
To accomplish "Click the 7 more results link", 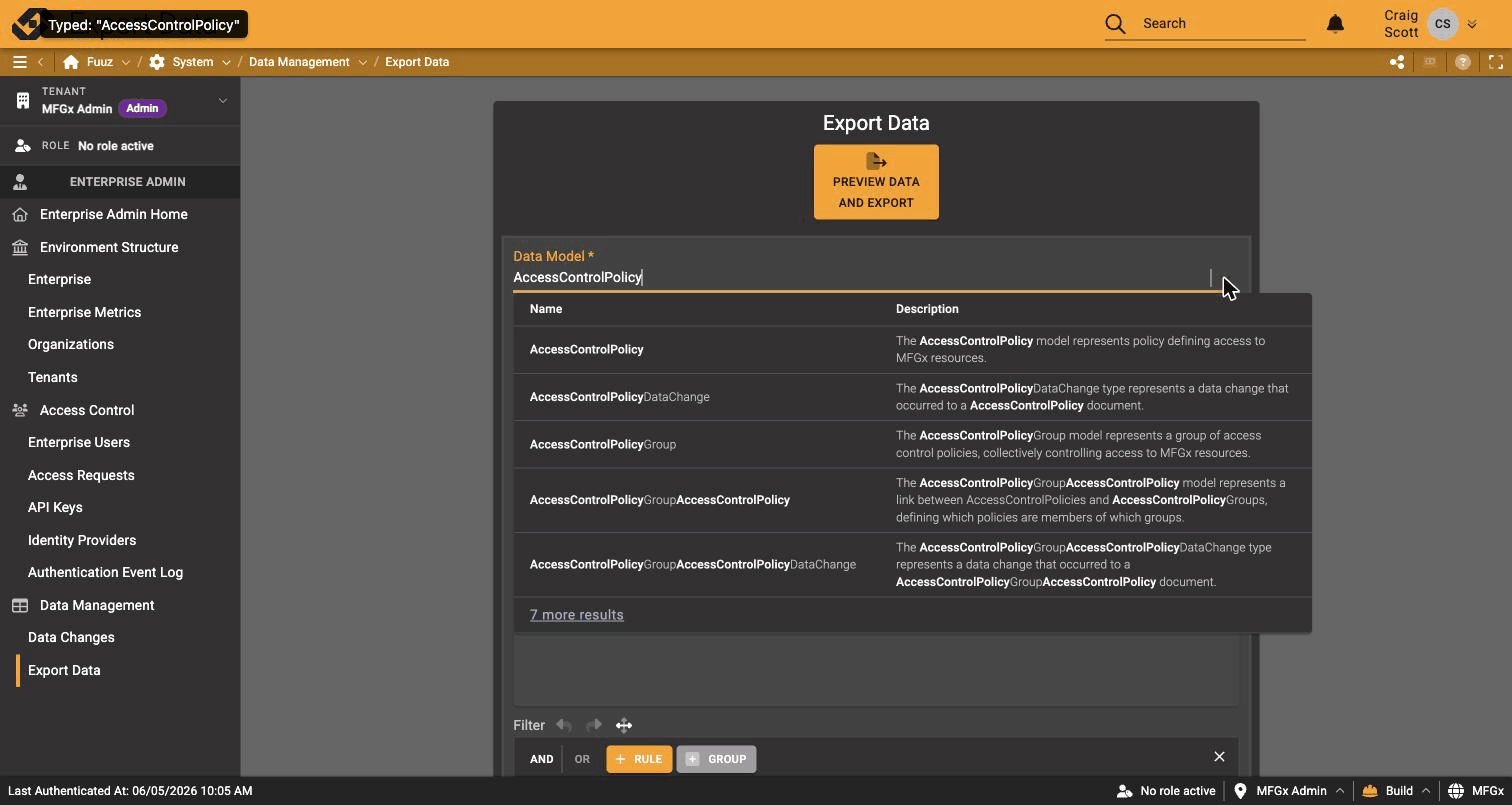I will coord(576,615).
